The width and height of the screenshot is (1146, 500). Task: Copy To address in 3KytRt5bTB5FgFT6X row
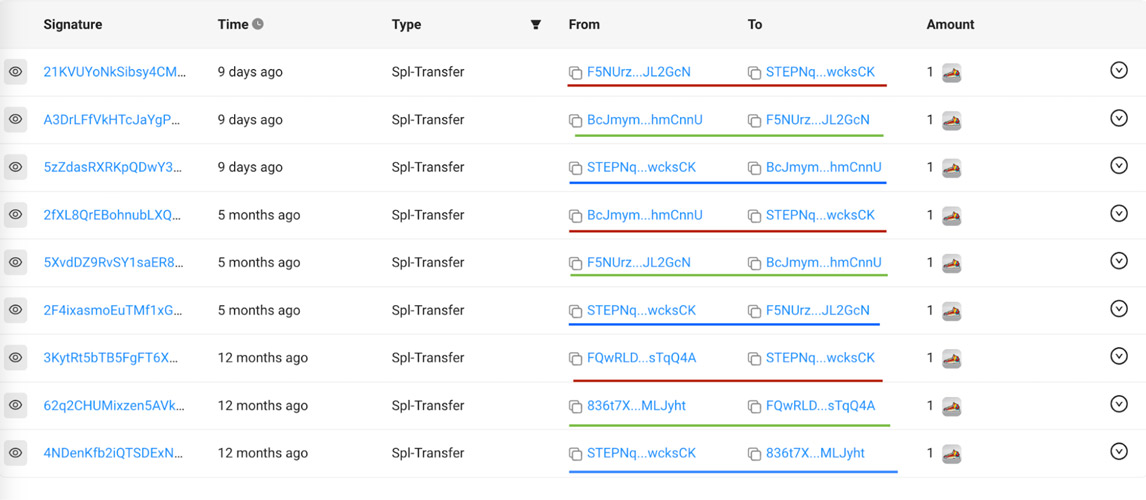[754, 359]
